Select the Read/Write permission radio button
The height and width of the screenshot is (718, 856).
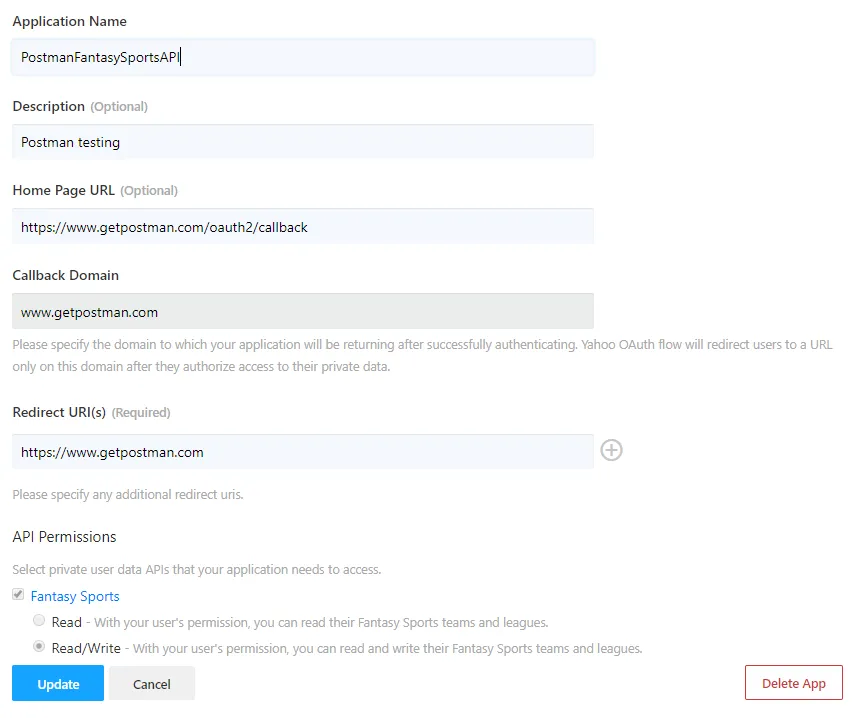pyautogui.click(x=38, y=647)
